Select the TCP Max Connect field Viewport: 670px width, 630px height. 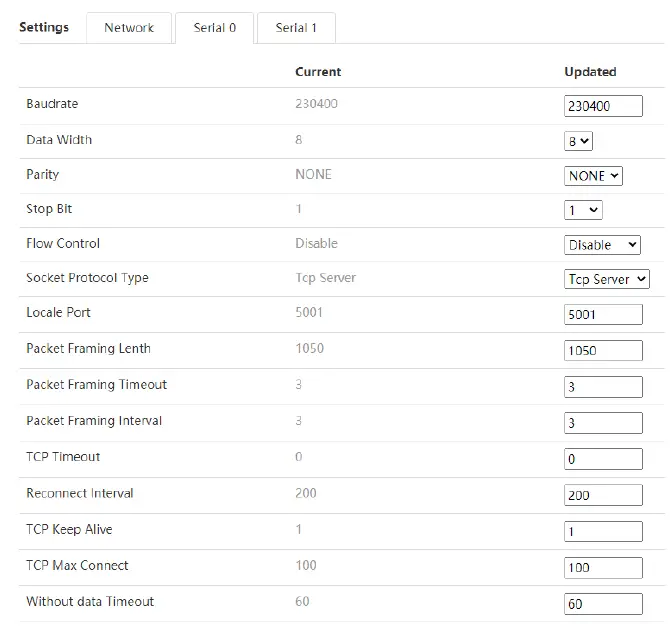603,568
